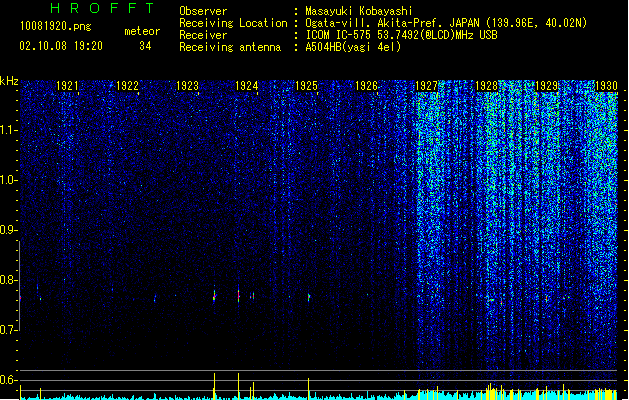
Task: Click the Receiving antenna label
Action: click(230, 47)
